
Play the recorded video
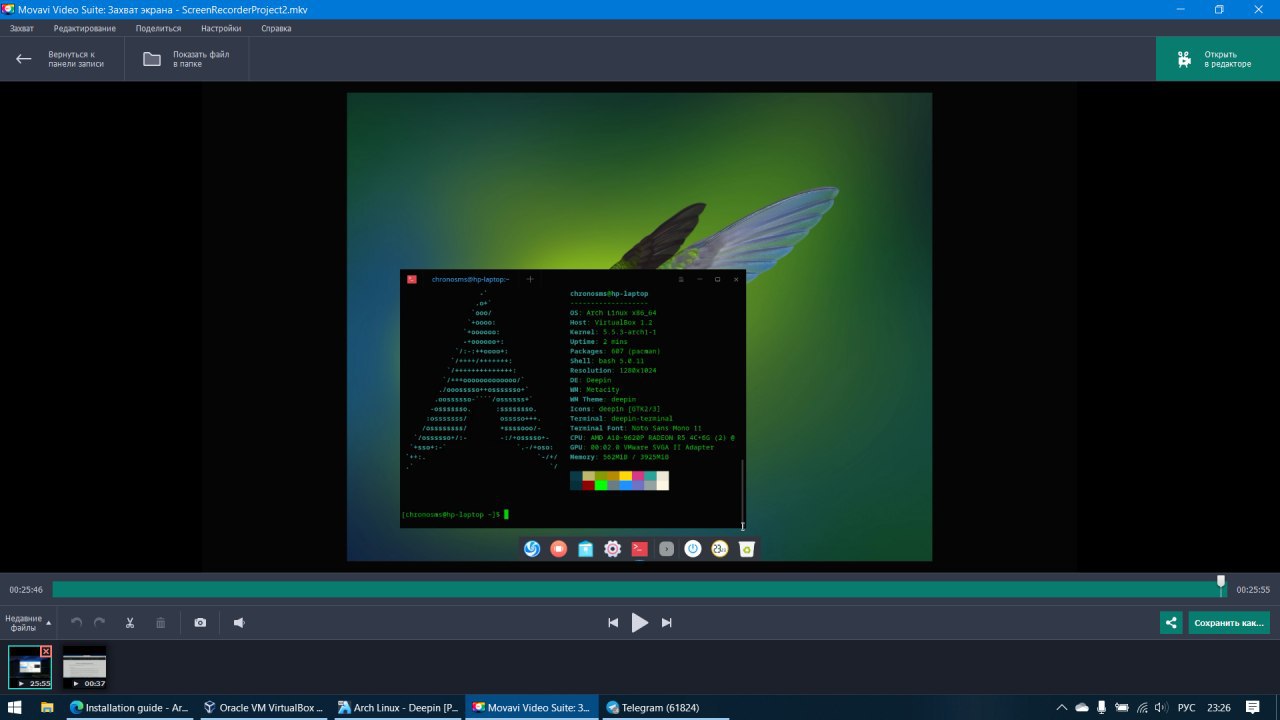[640, 623]
